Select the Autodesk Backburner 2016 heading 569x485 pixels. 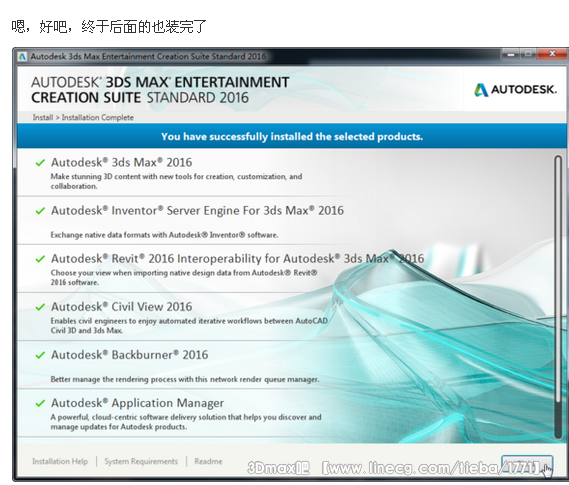pos(130,355)
